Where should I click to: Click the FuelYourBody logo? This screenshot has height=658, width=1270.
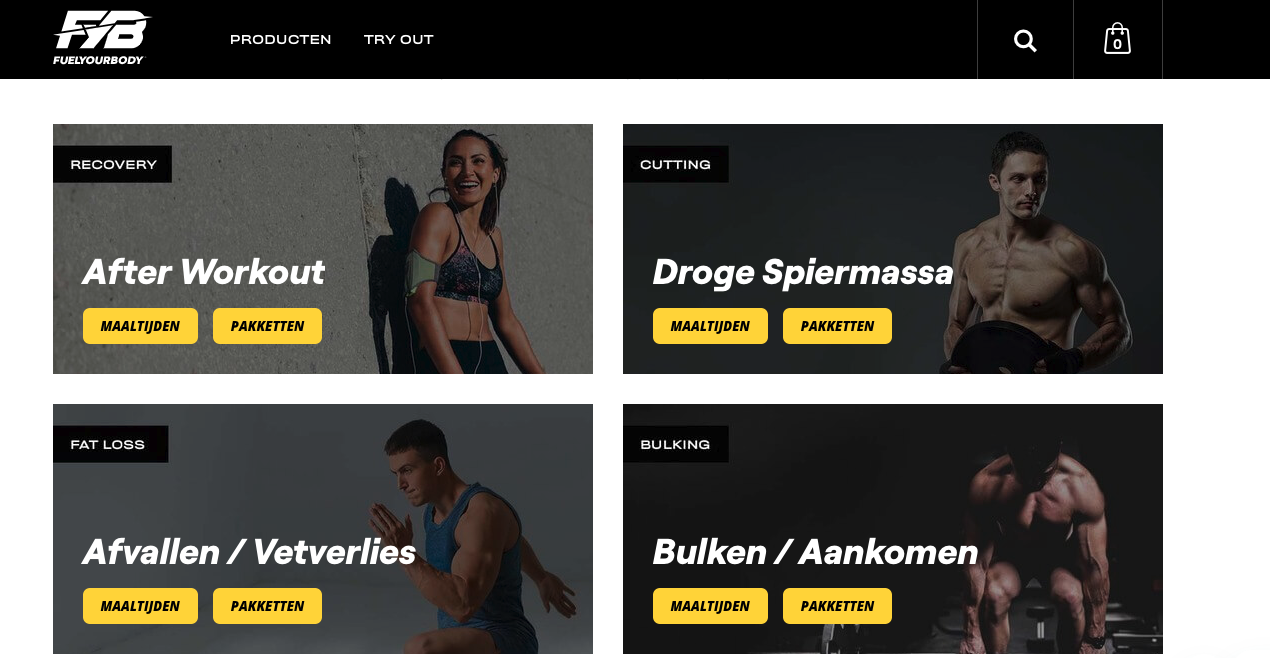tap(101, 38)
